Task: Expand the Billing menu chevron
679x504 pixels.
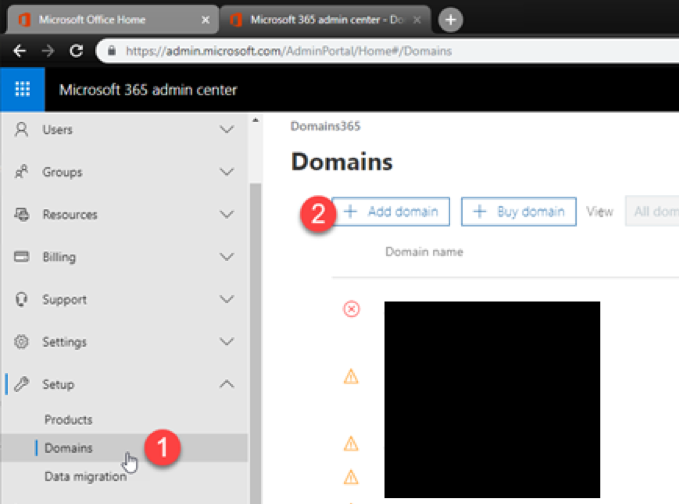Action: point(226,257)
